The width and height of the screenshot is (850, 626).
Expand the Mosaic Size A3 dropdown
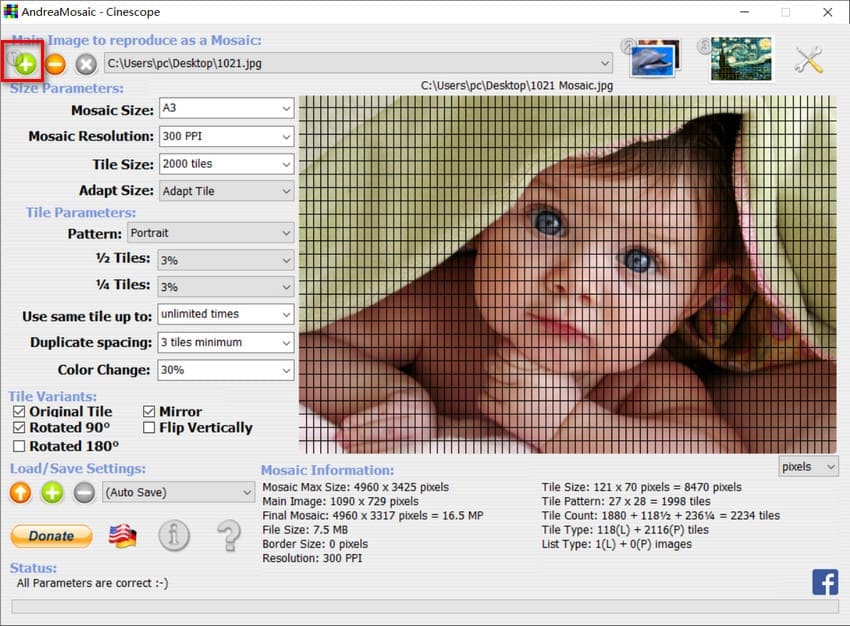tap(227, 108)
